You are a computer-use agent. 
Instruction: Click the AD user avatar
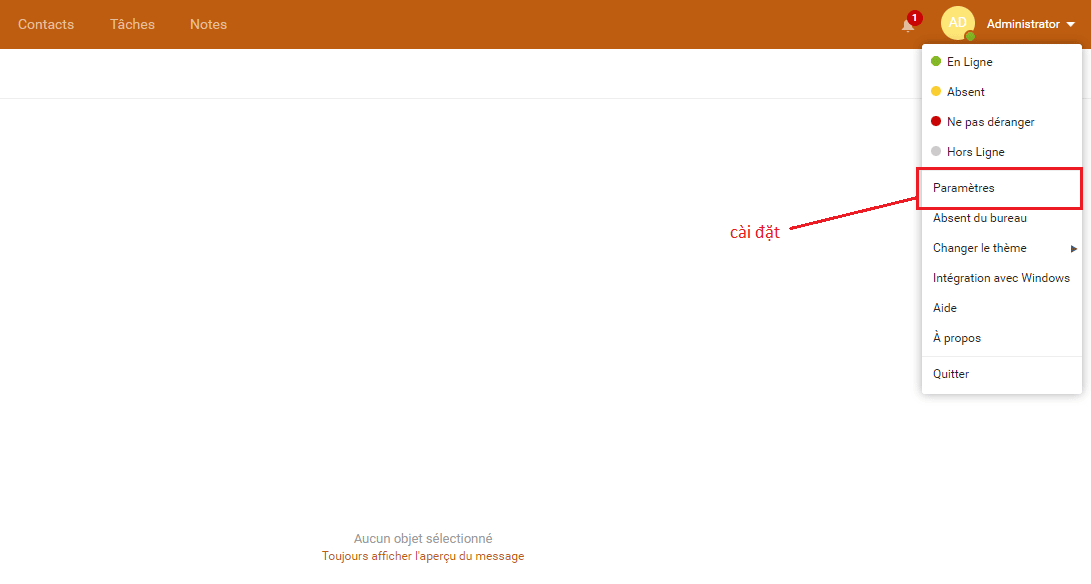(x=957, y=23)
